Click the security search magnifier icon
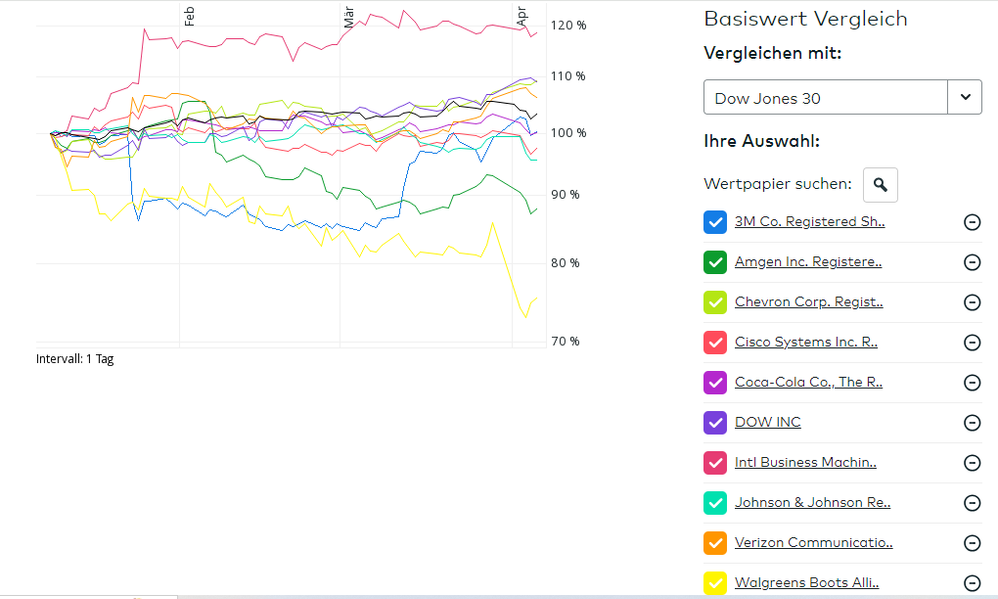Viewport: 998px width, 599px height. [880, 185]
